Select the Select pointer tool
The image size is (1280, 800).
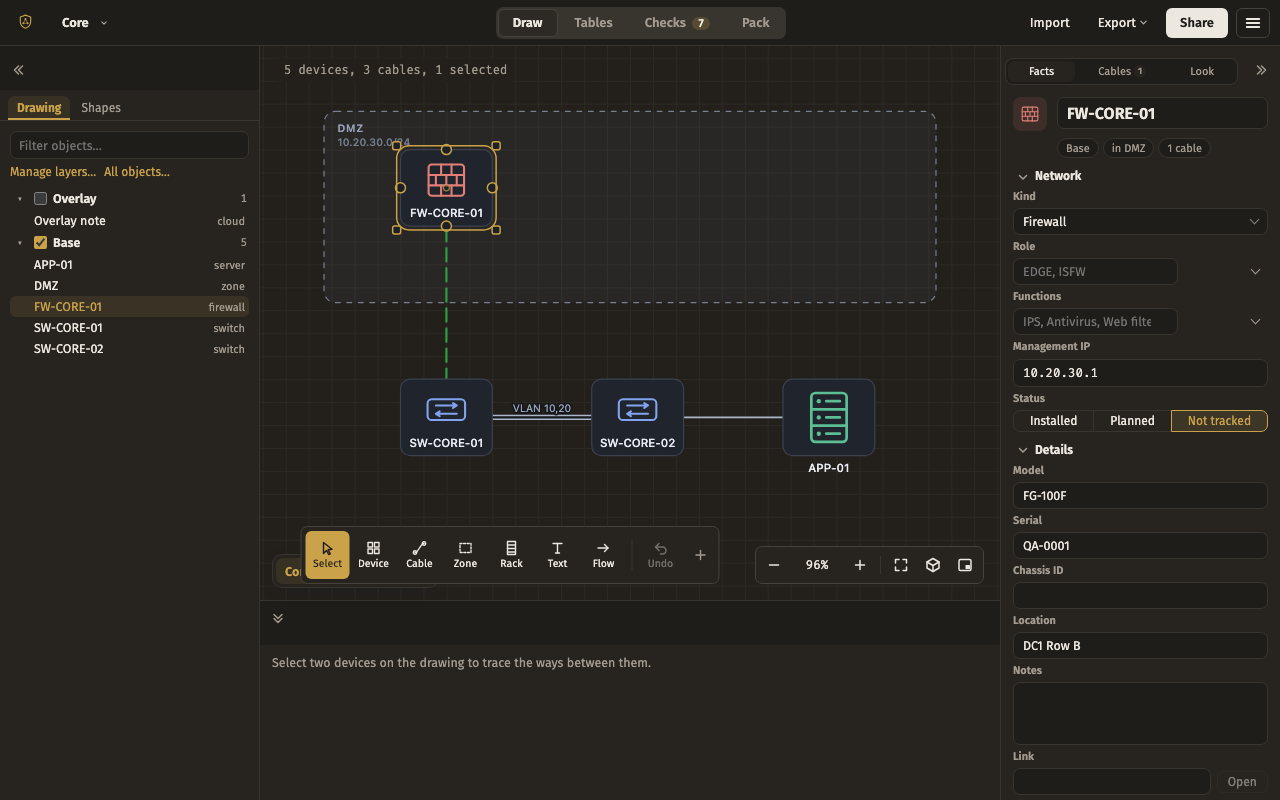tap(327, 555)
